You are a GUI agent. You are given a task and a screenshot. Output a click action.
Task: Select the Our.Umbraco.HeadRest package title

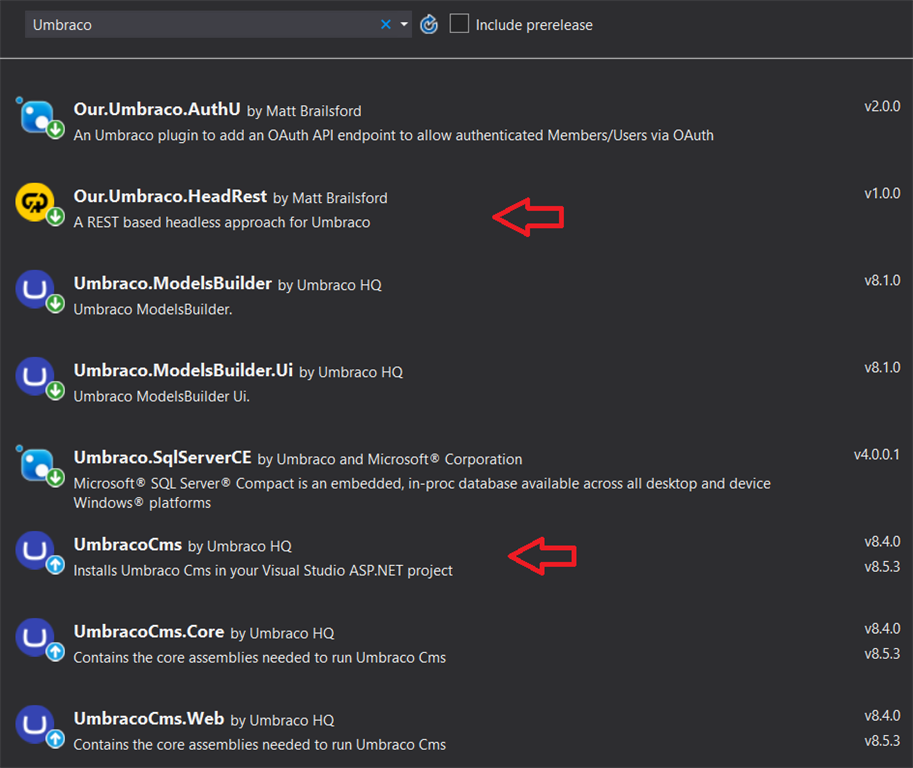(170, 196)
